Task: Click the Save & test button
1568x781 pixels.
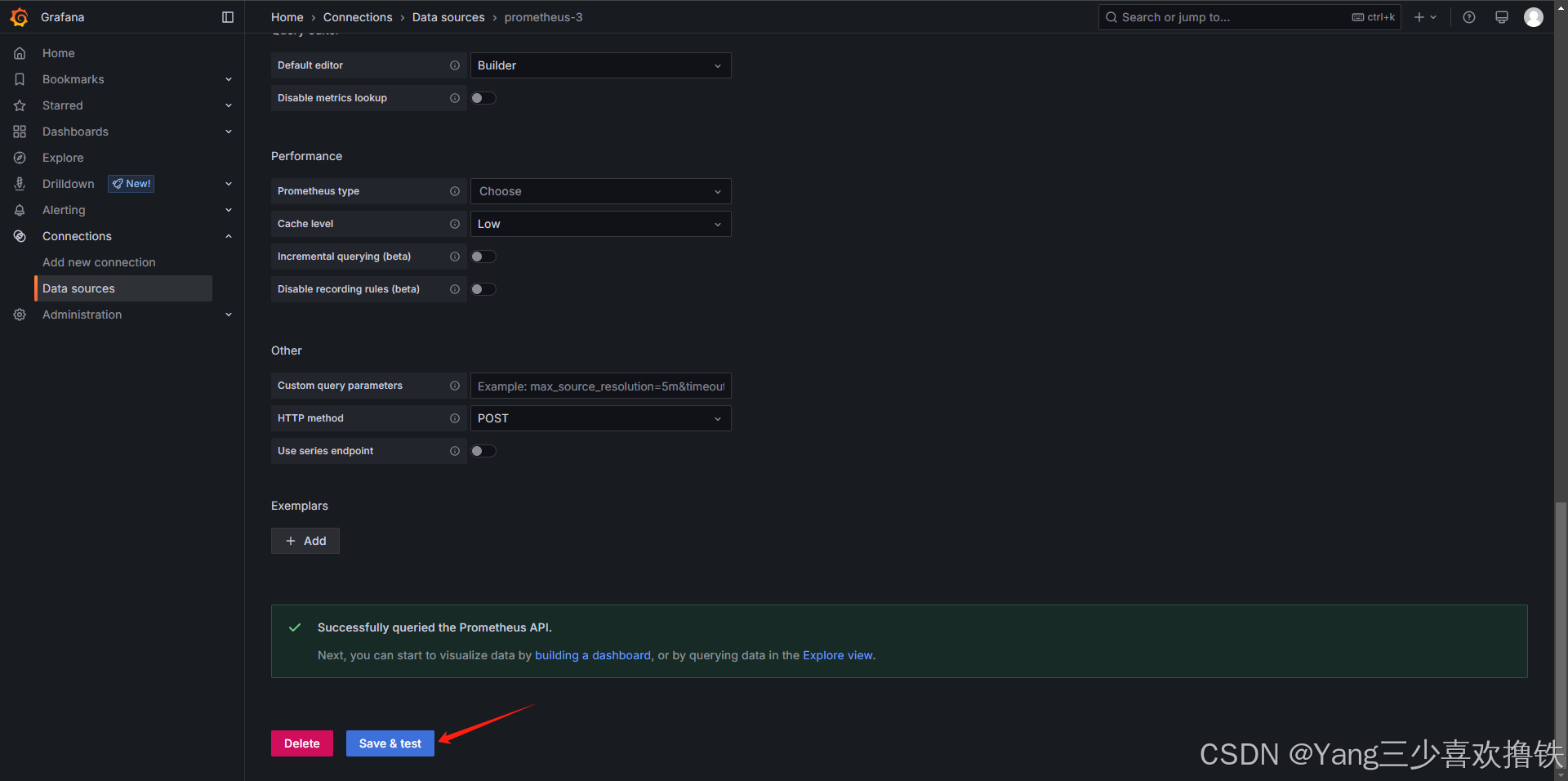Action: pos(390,743)
